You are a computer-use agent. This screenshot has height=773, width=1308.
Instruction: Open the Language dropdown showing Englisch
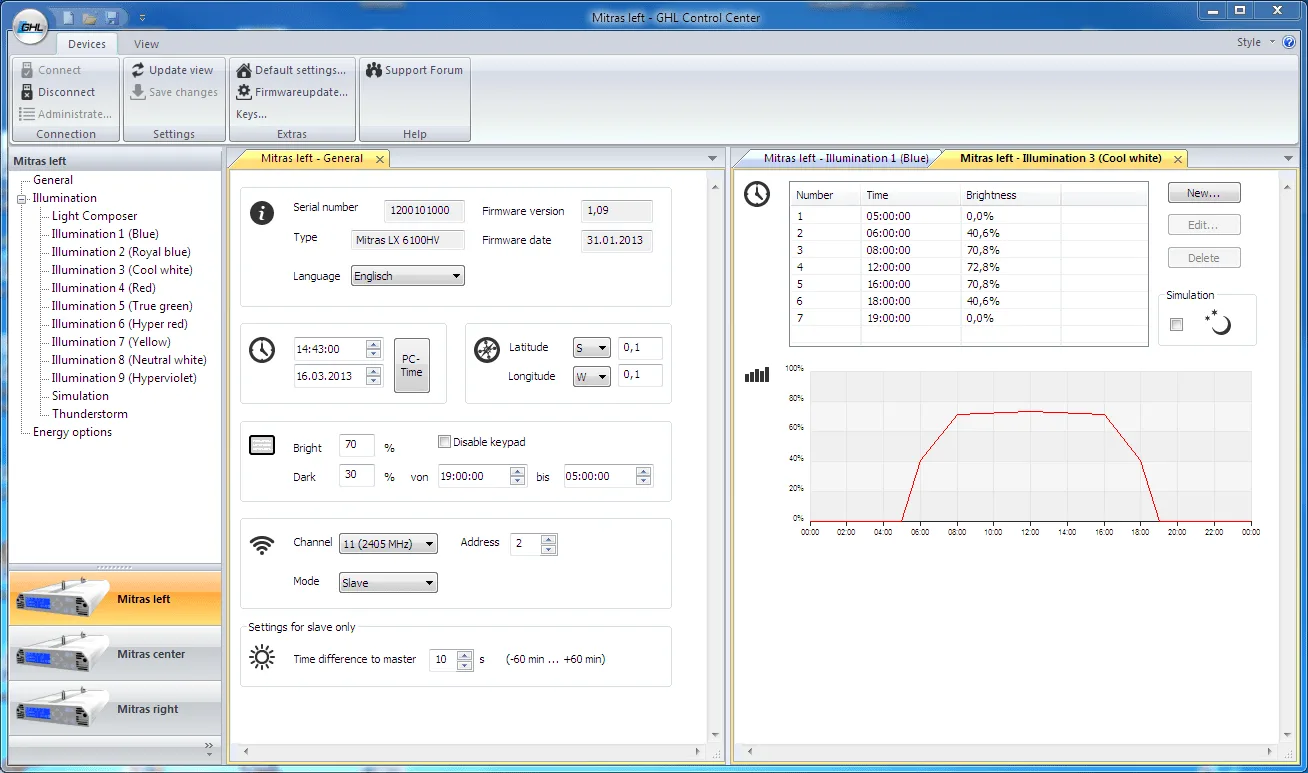pyautogui.click(x=408, y=276)
